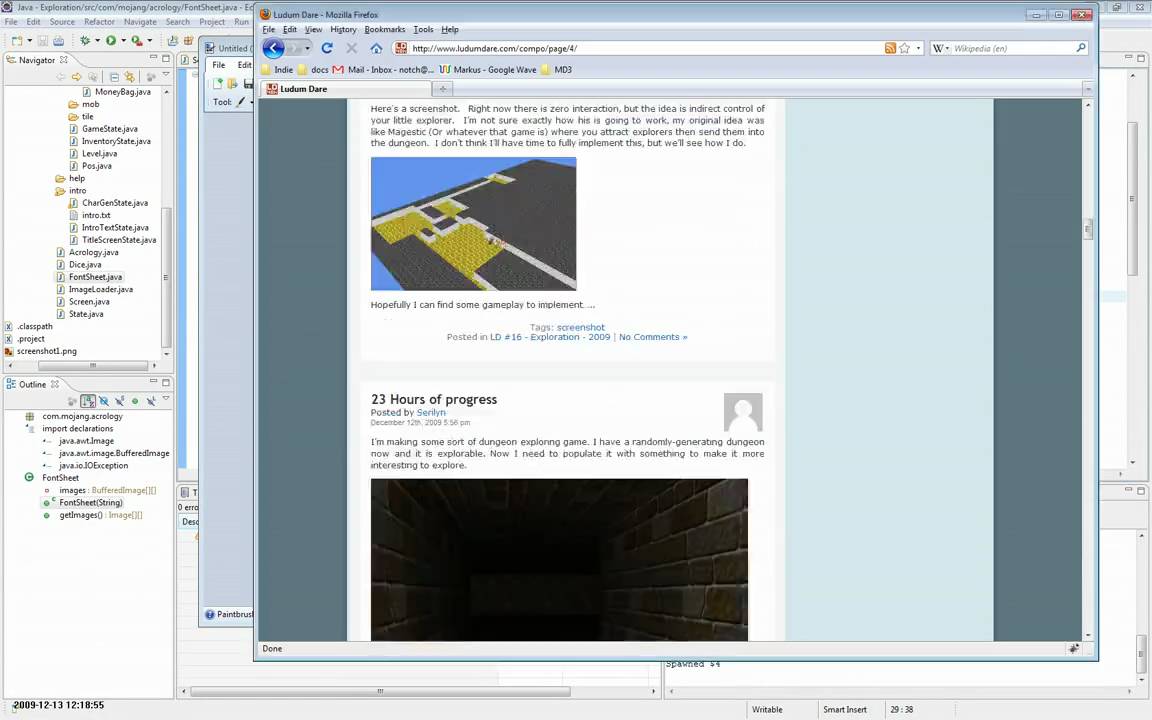This screenshot has height=720, width=1152.
Task: Open the External Tools dropdown arrow
Action: point(149,40)
